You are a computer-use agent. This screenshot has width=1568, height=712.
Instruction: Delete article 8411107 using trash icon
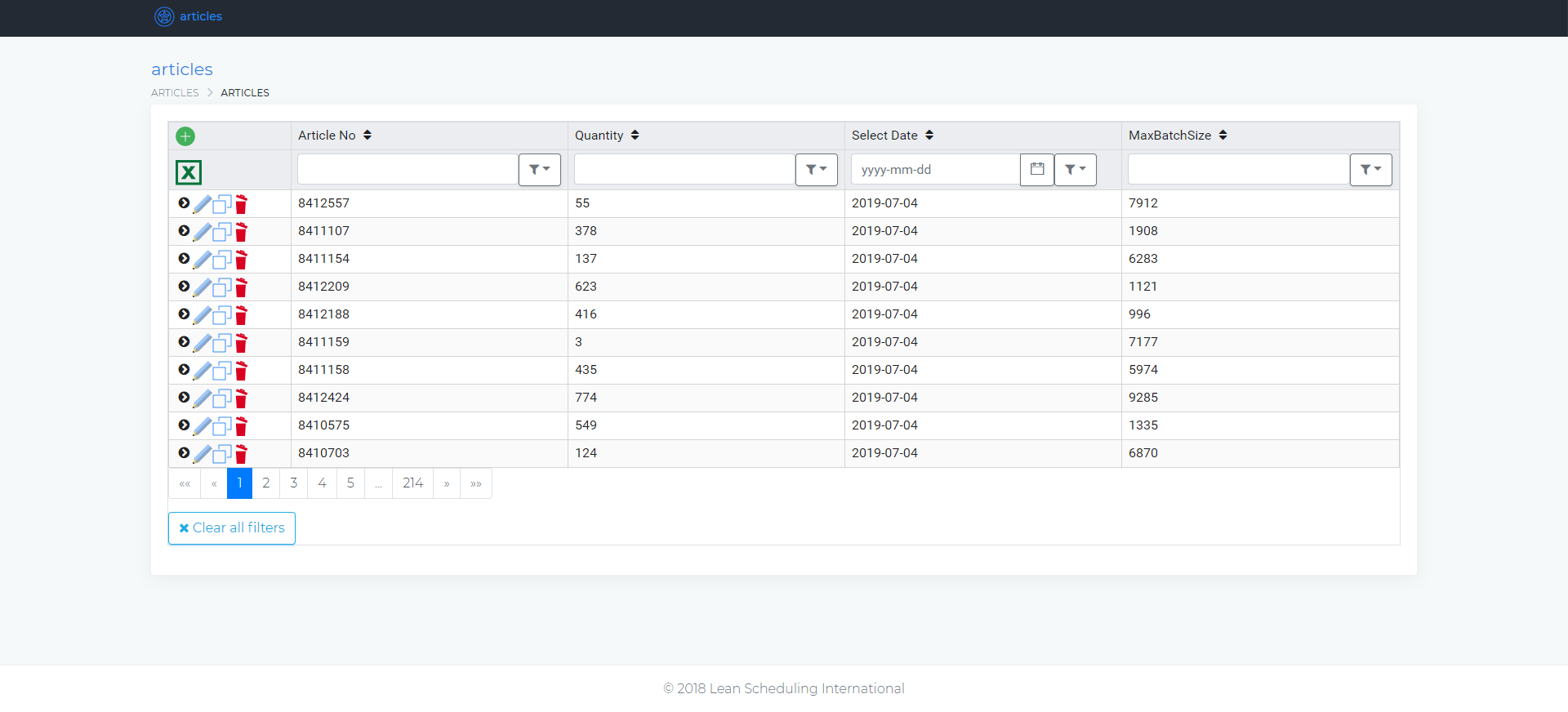[241, 232]
